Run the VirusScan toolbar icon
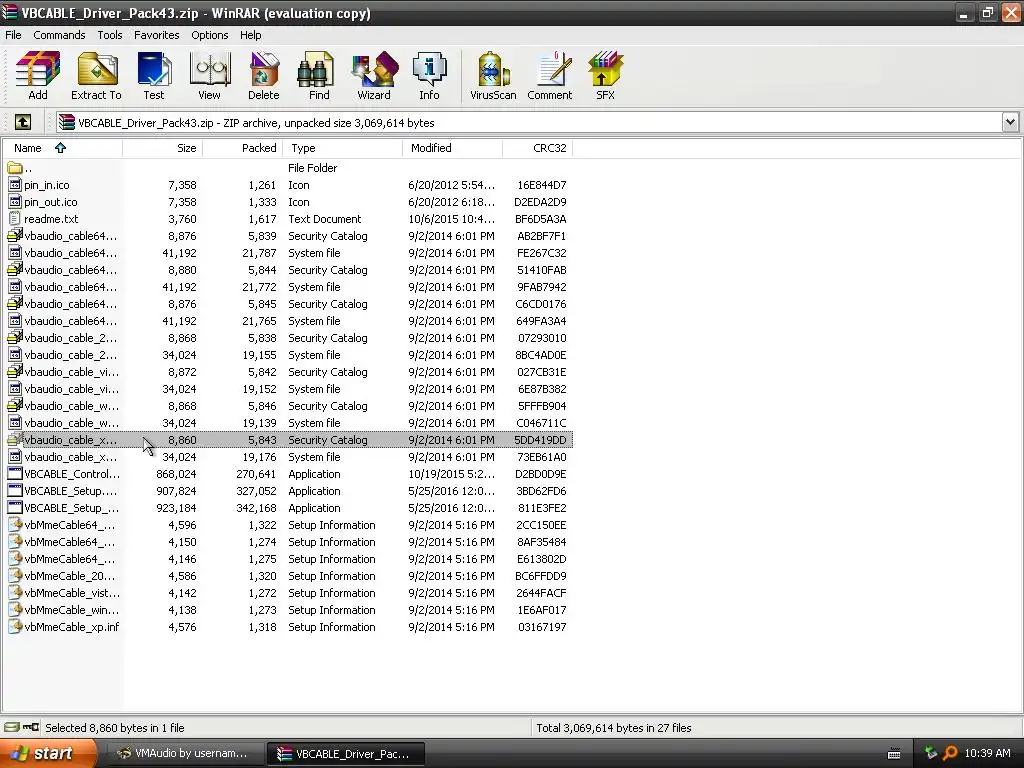Image resolution: width=1024 pixels, height=768 pixels. pos(493,75)
